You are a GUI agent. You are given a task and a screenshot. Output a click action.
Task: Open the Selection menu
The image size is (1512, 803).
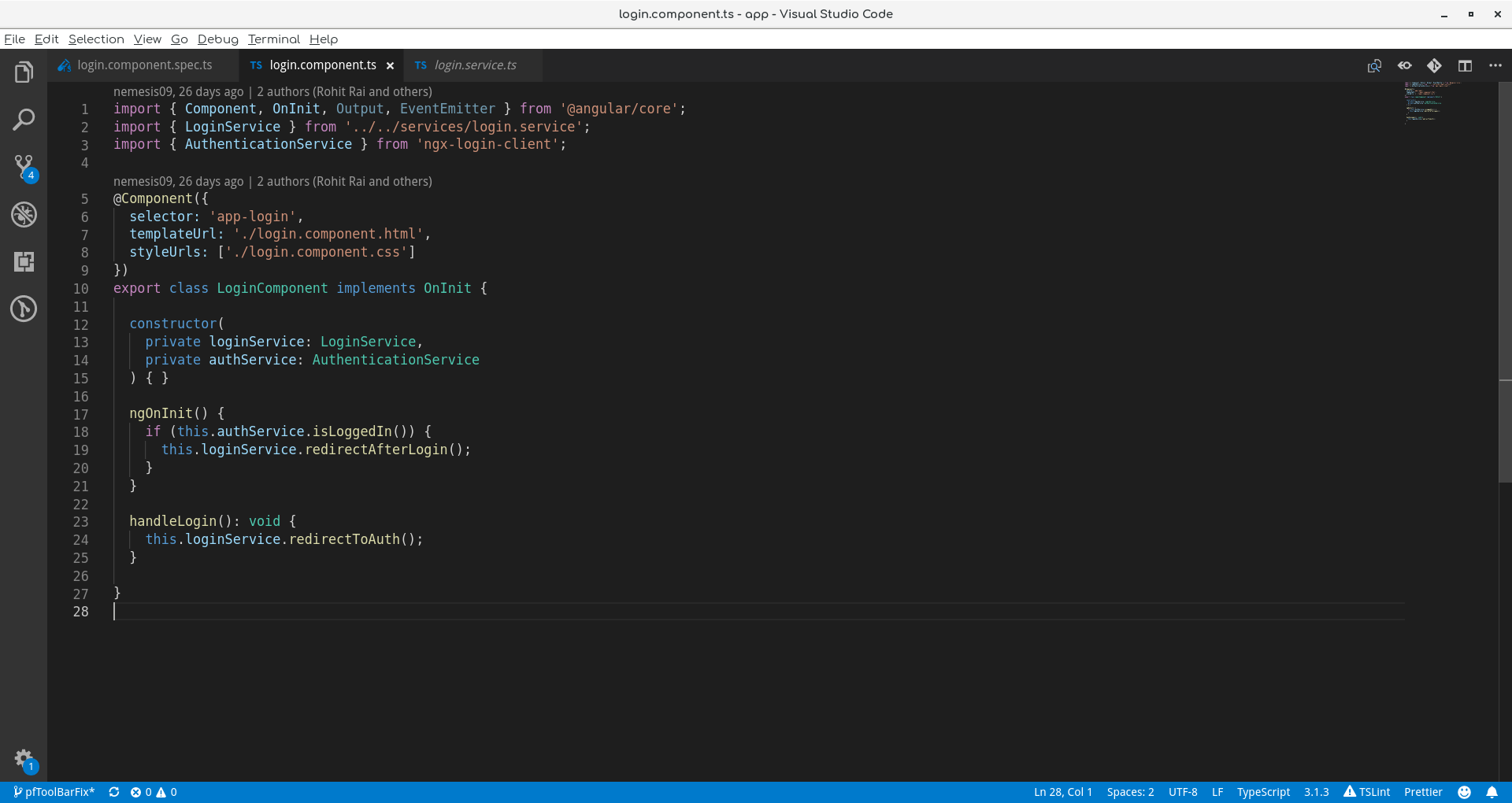[x=96, y=39]
